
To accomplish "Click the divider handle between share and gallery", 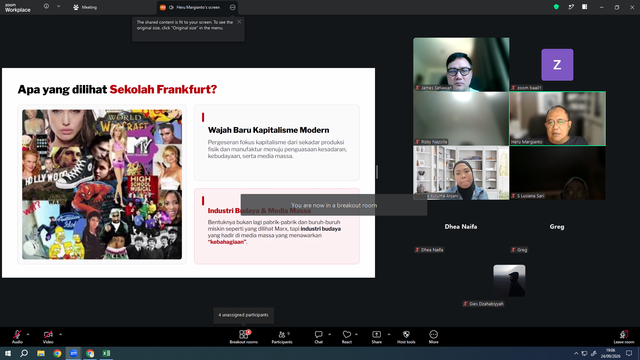I will pos(377,172).
